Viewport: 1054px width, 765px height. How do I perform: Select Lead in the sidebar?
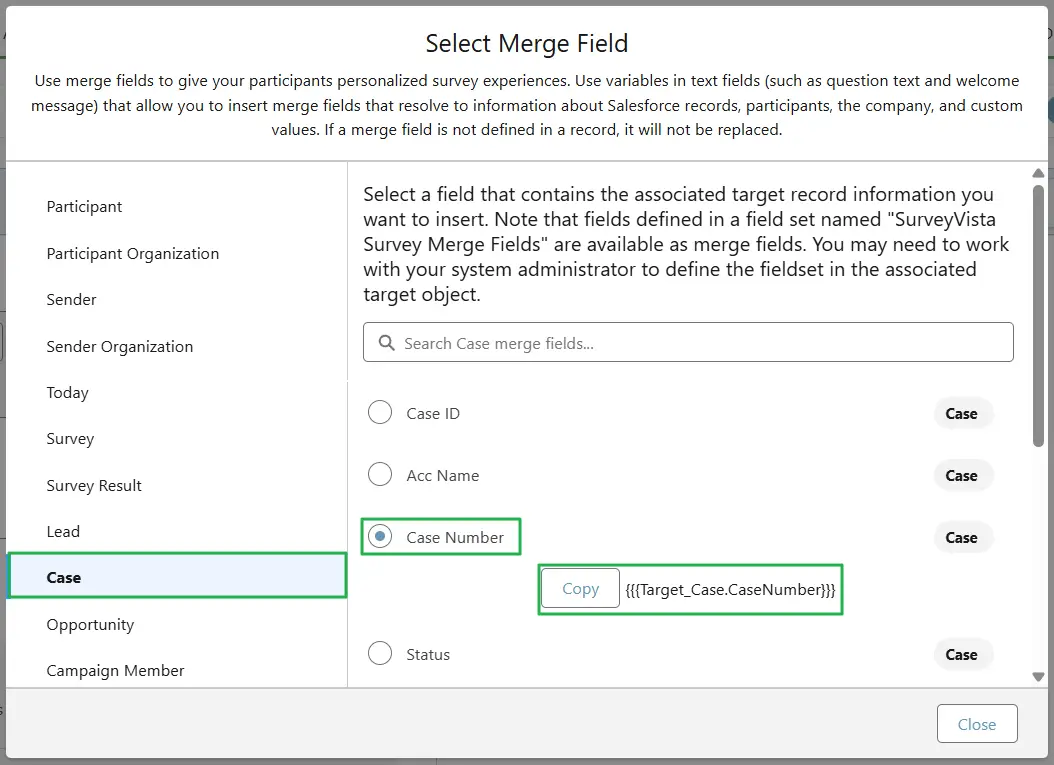(x=63, y=531)
